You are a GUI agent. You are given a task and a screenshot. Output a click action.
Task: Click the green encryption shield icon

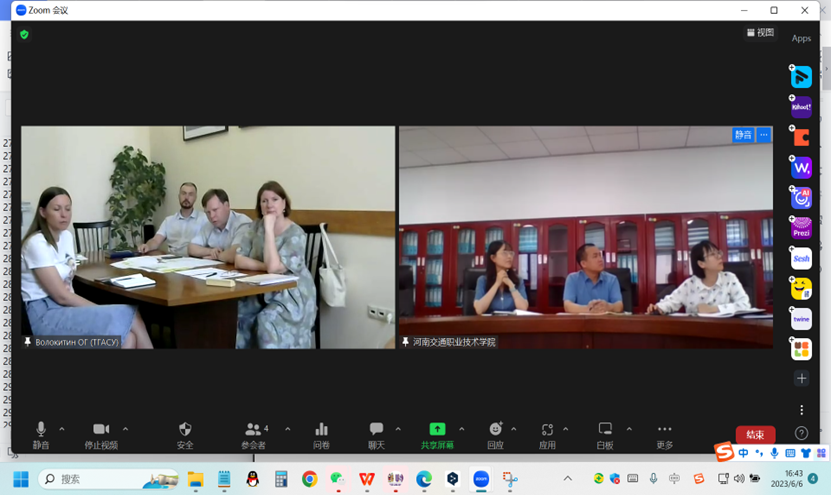coord(24,34)
